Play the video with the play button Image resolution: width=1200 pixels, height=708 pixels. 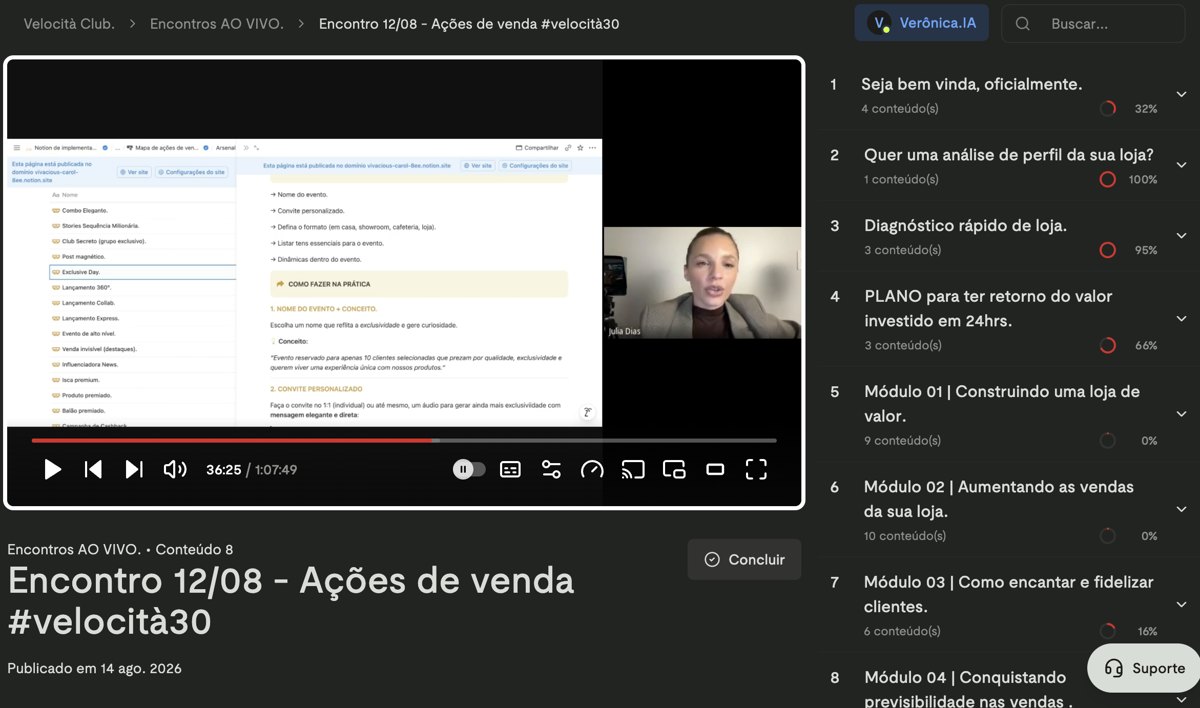53,469
